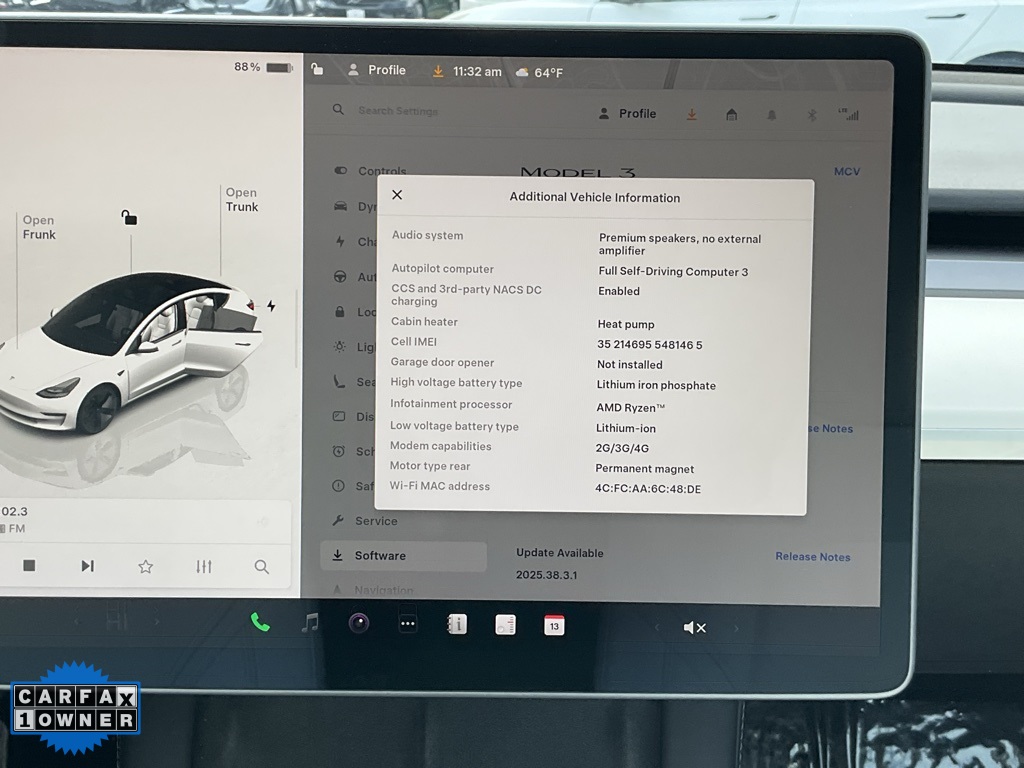Open the app launcher ellipsis icon
This screenshot has width=1024, height=768.
[407, 623]
